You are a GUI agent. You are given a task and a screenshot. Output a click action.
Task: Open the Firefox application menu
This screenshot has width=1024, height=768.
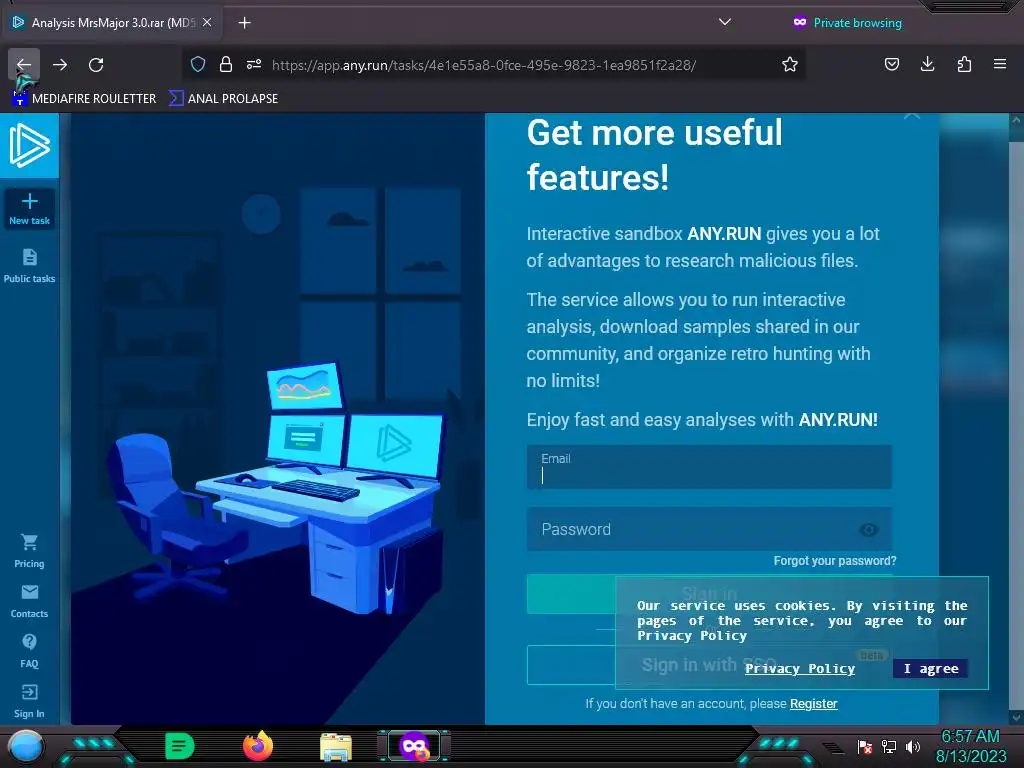(1000, 64)
